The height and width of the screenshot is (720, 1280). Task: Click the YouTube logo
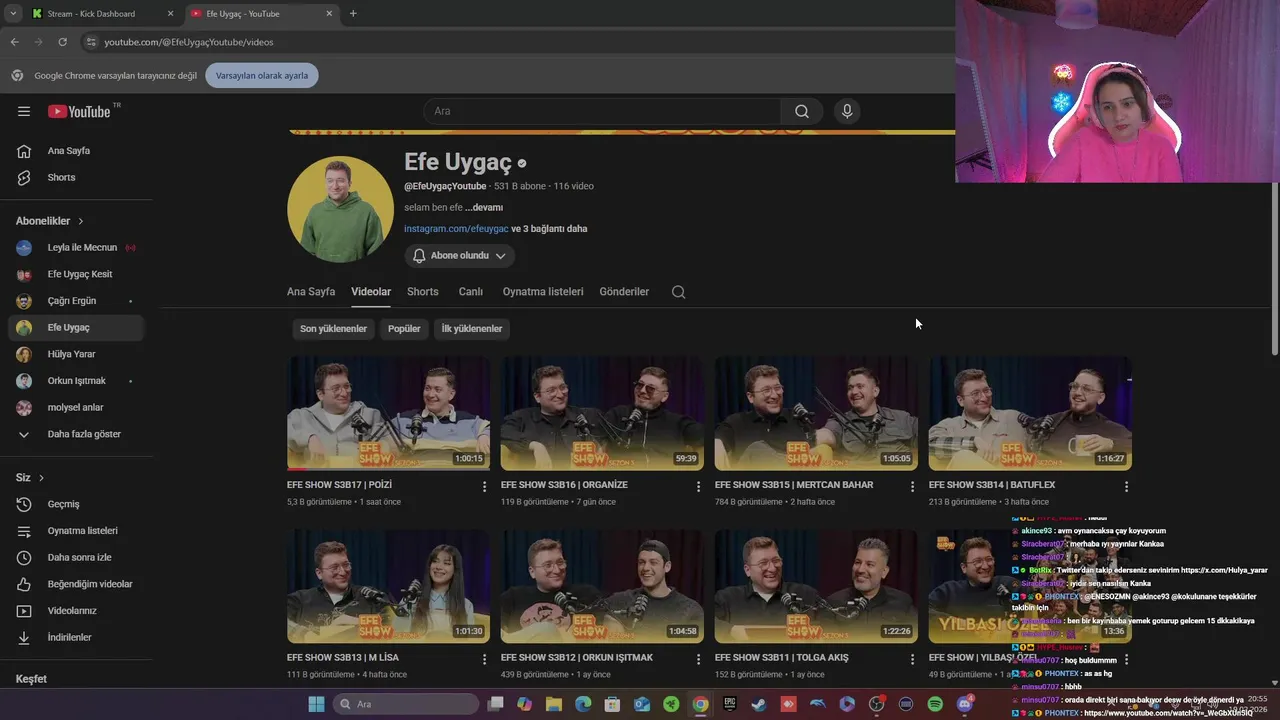(79, 111)
